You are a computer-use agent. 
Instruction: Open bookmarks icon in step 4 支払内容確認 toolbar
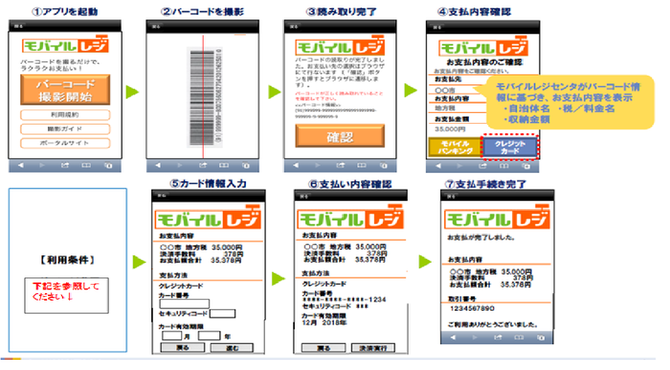tap(504, 166)
